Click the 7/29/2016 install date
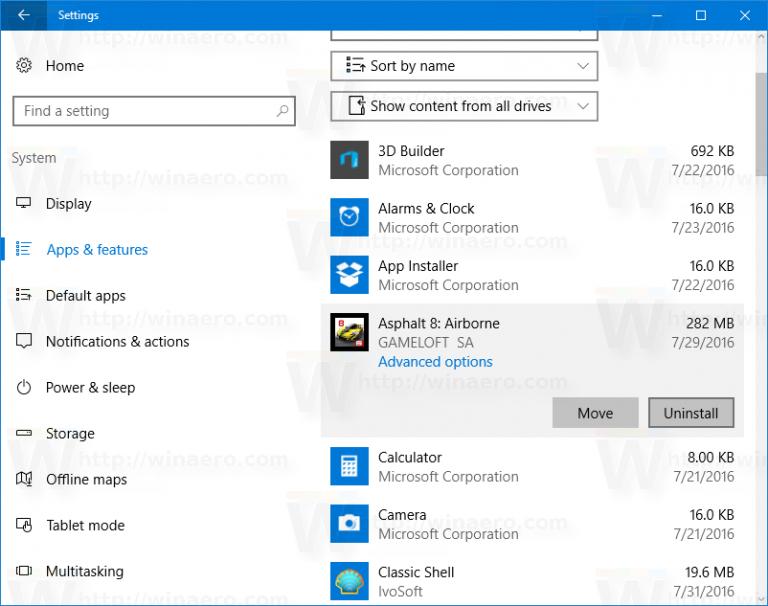768x606 pixels. tap(703, 342)
